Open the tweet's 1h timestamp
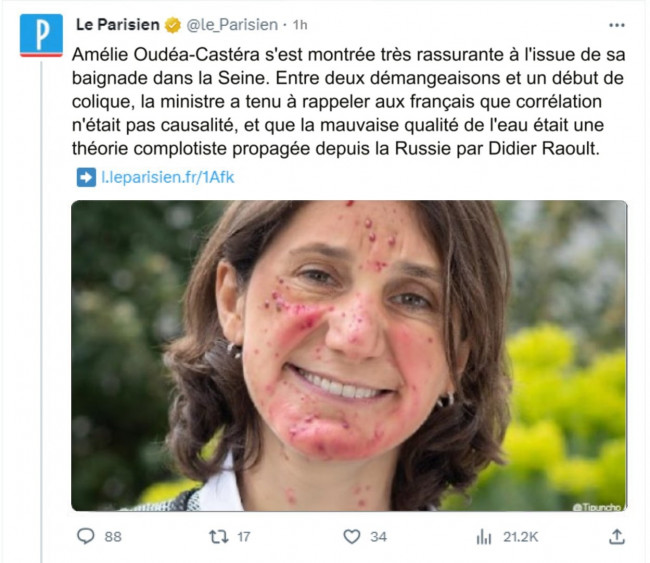Screen dimensions: 650x563 click(300, 25)
